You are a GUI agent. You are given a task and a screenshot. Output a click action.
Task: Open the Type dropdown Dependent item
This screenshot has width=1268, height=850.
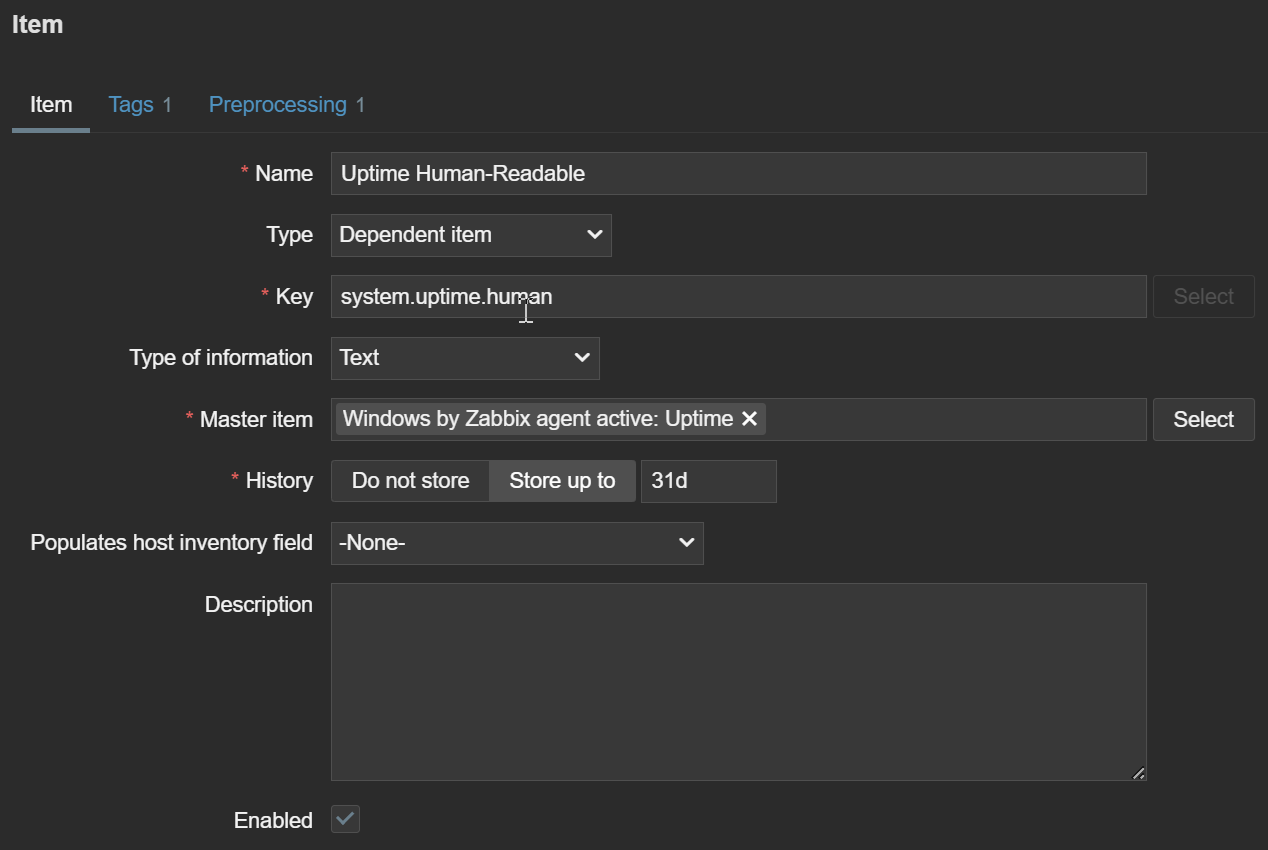[470, 235]
